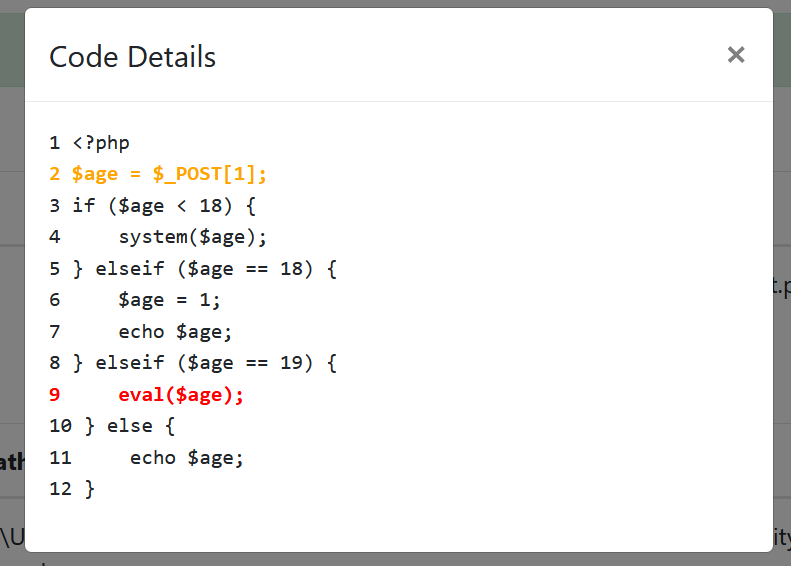The width and height of the screenshot is (791, 566).
Task: Select the red eval($age); line
Action: click(x=181, y=395)
